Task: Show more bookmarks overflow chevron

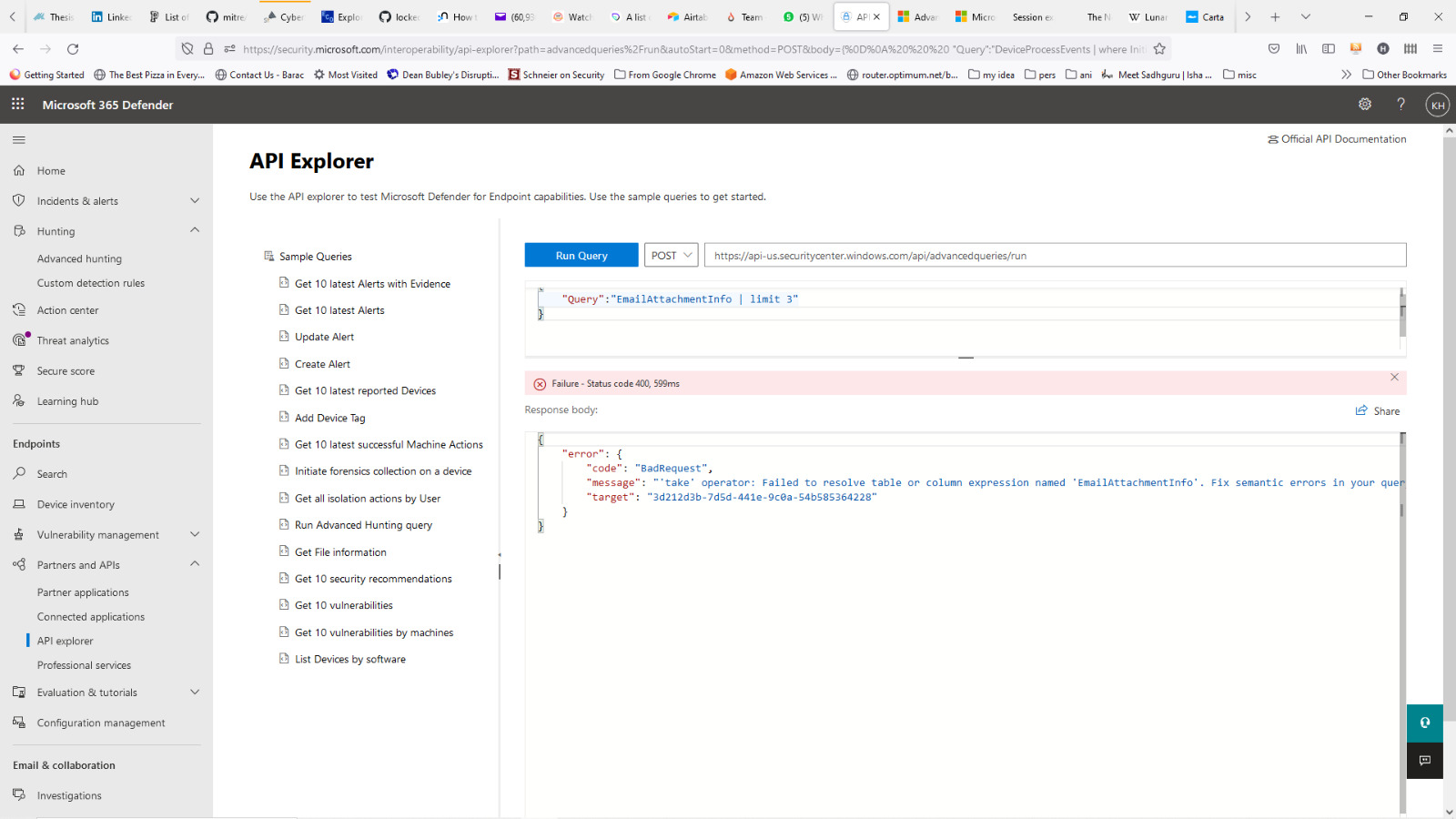Action: 1346,75
